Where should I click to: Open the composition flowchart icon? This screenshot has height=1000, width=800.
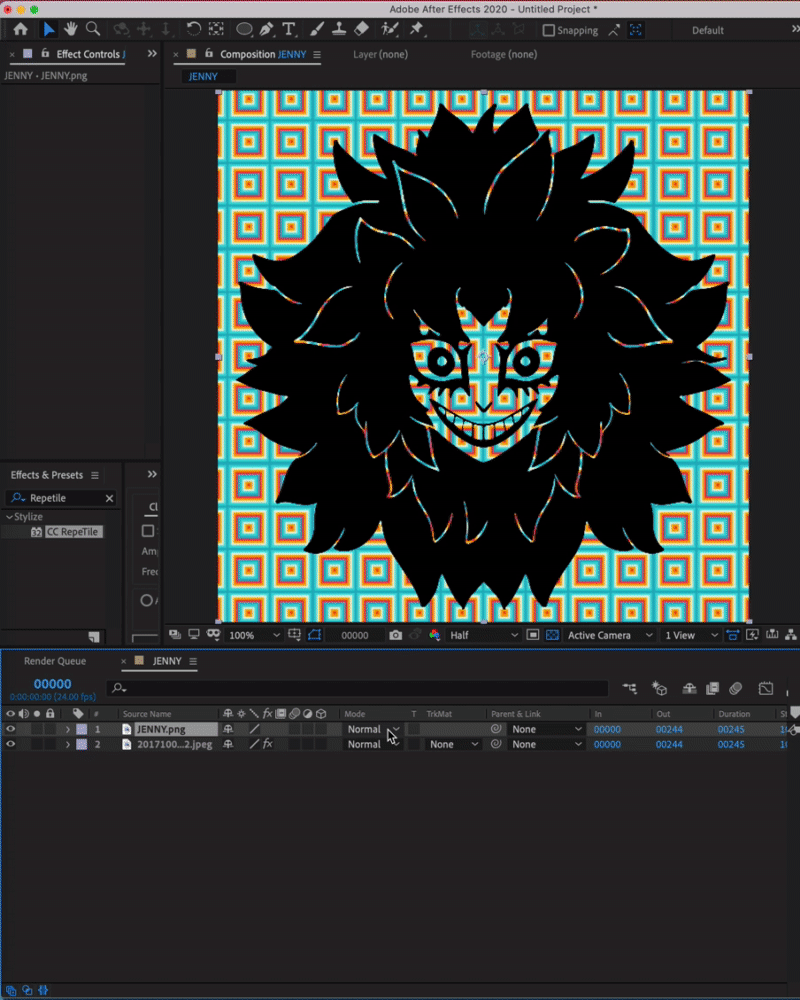coord(790,635)
